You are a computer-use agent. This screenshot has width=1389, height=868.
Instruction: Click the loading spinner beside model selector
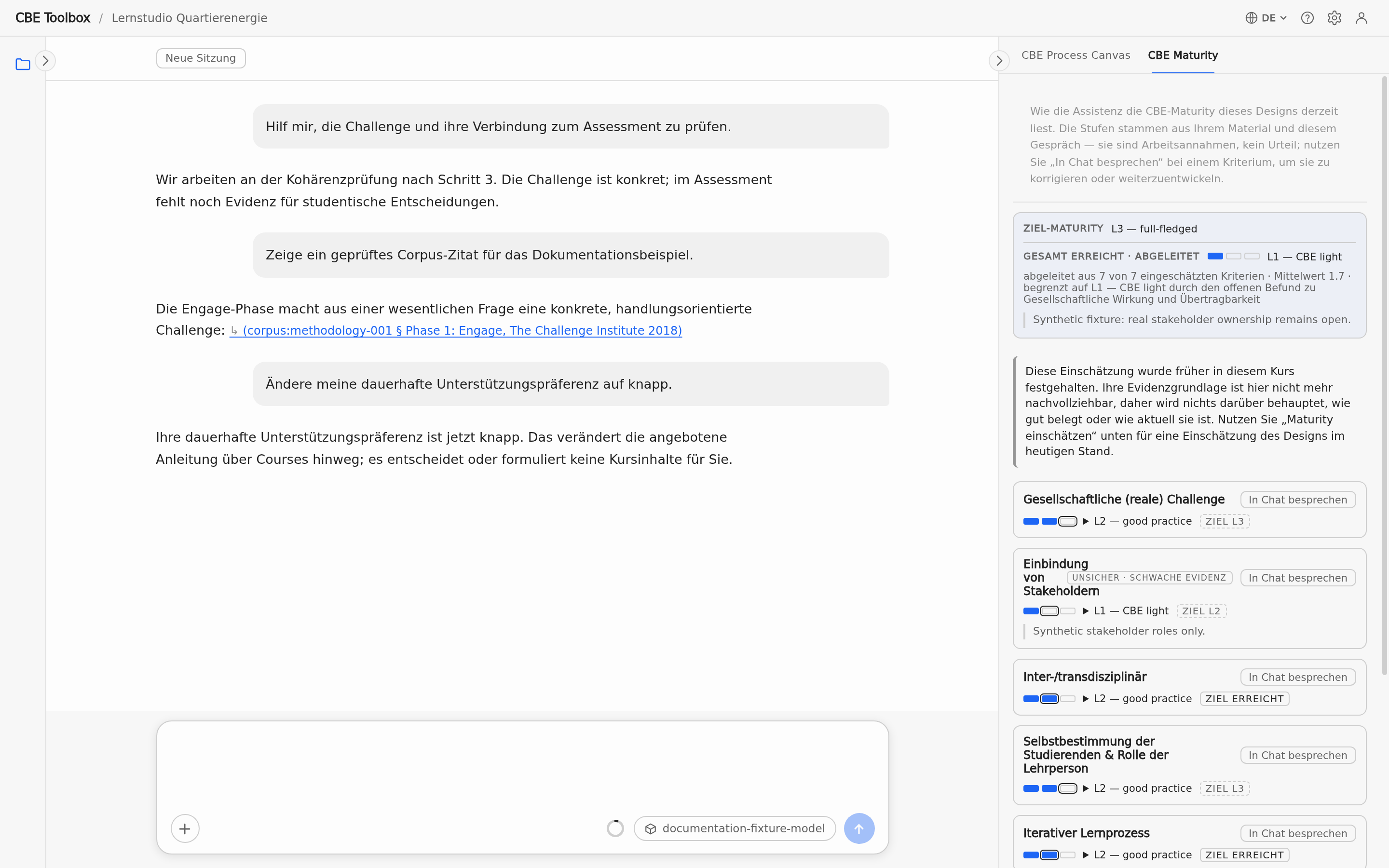615,828
